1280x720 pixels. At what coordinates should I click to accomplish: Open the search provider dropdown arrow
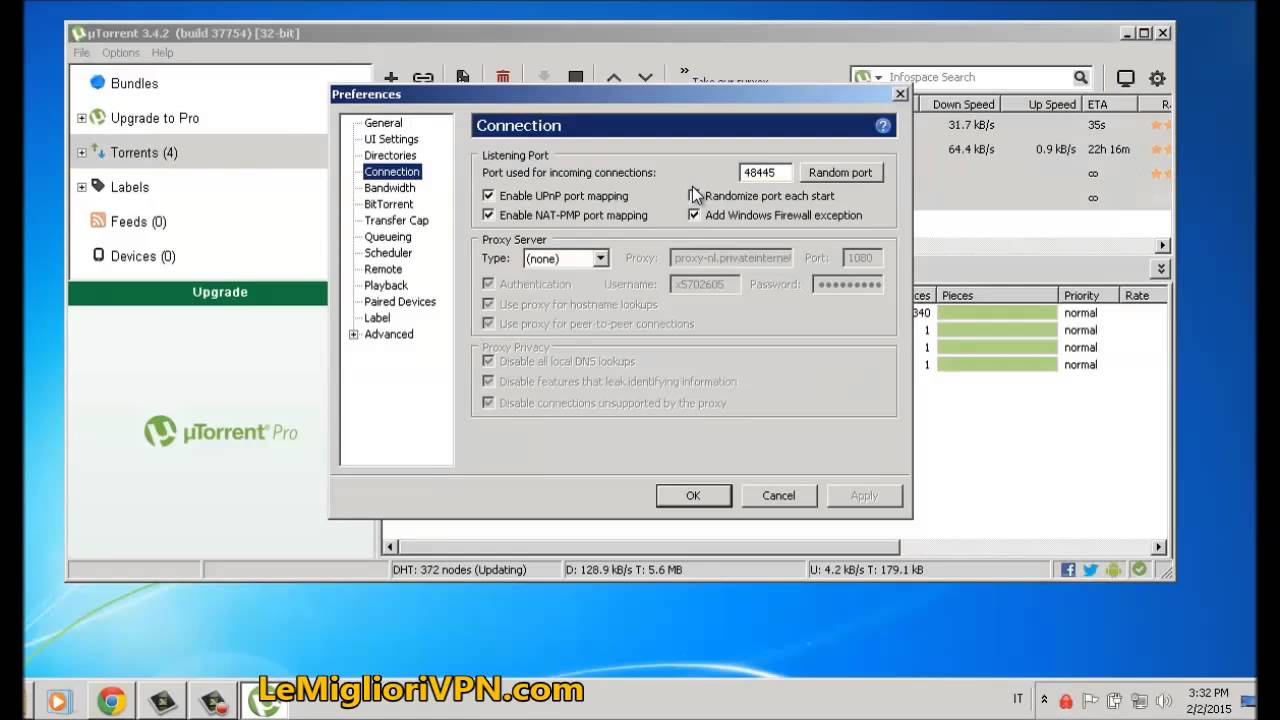pos(879,77)
